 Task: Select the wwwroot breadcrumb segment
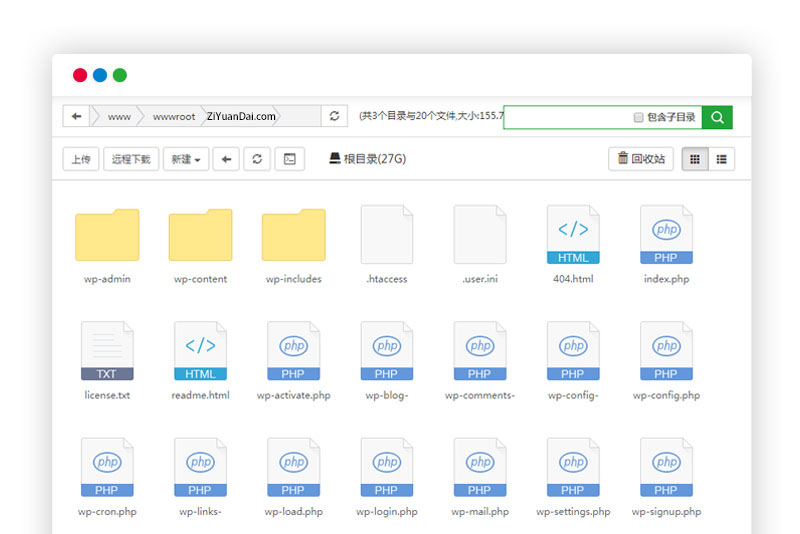click(x=173, y=117)
